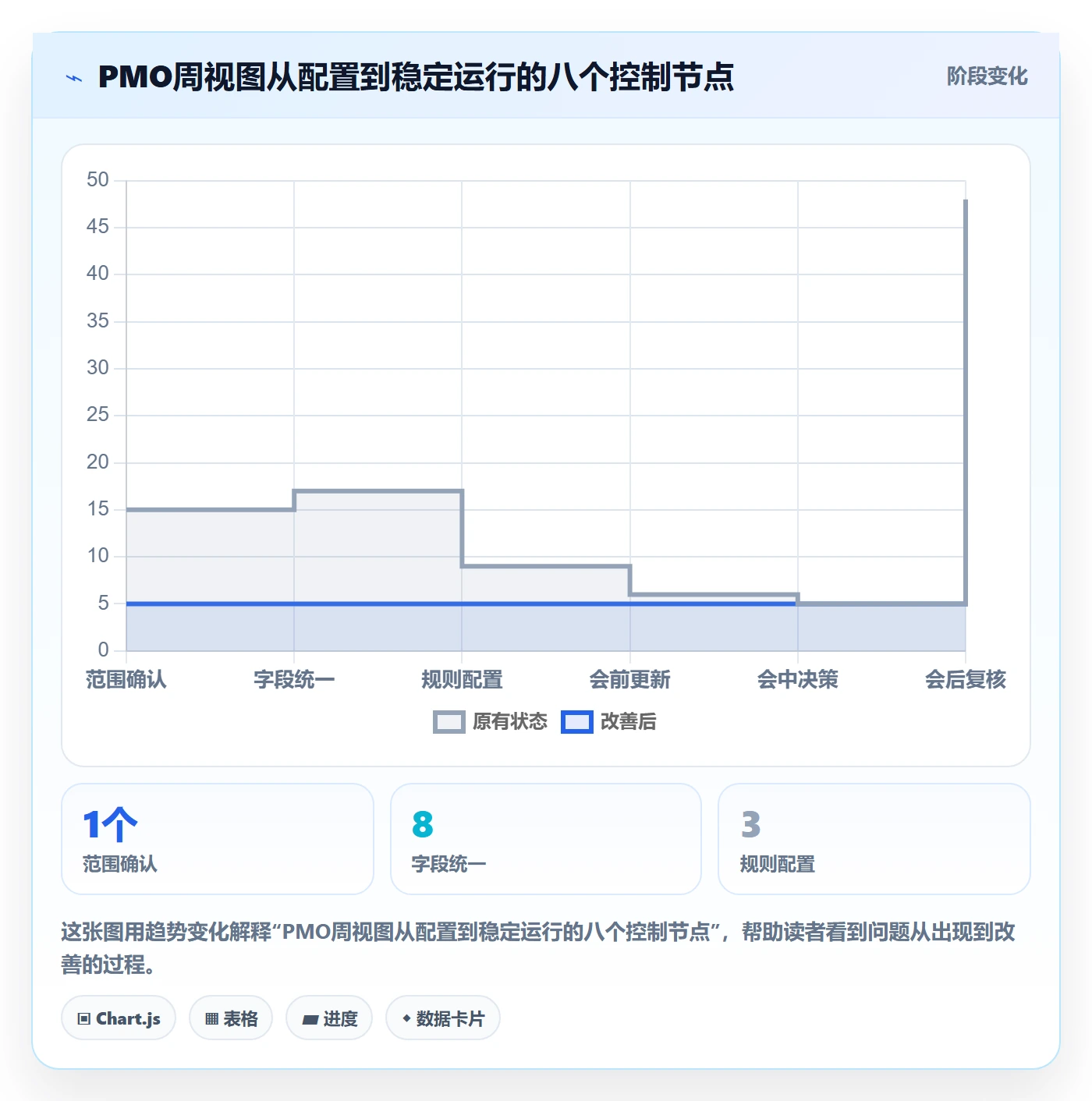1092x1101 pixels.
Task: Select the Chart.js tag chip
Action: [x=119, y=1018]
